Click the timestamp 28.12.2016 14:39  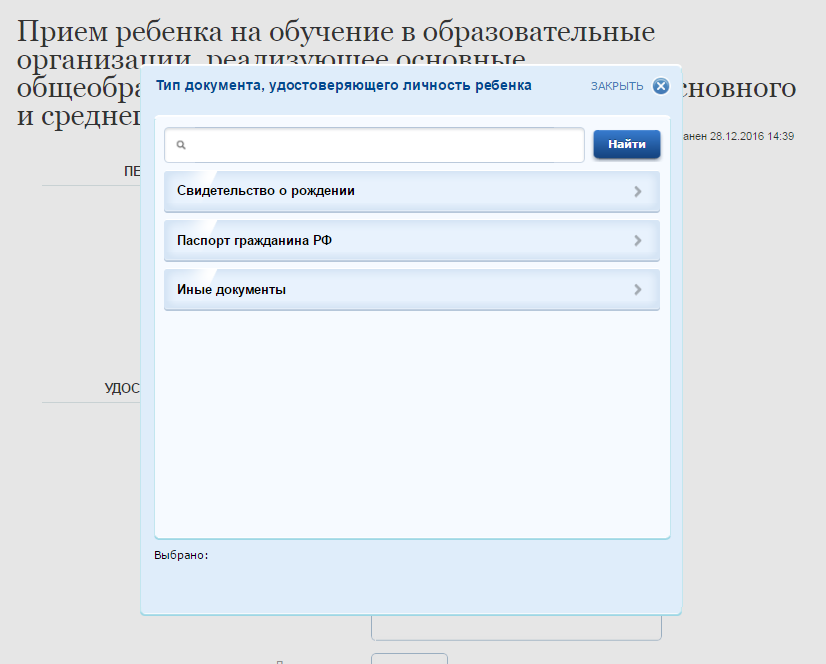[x=751, y=136]
